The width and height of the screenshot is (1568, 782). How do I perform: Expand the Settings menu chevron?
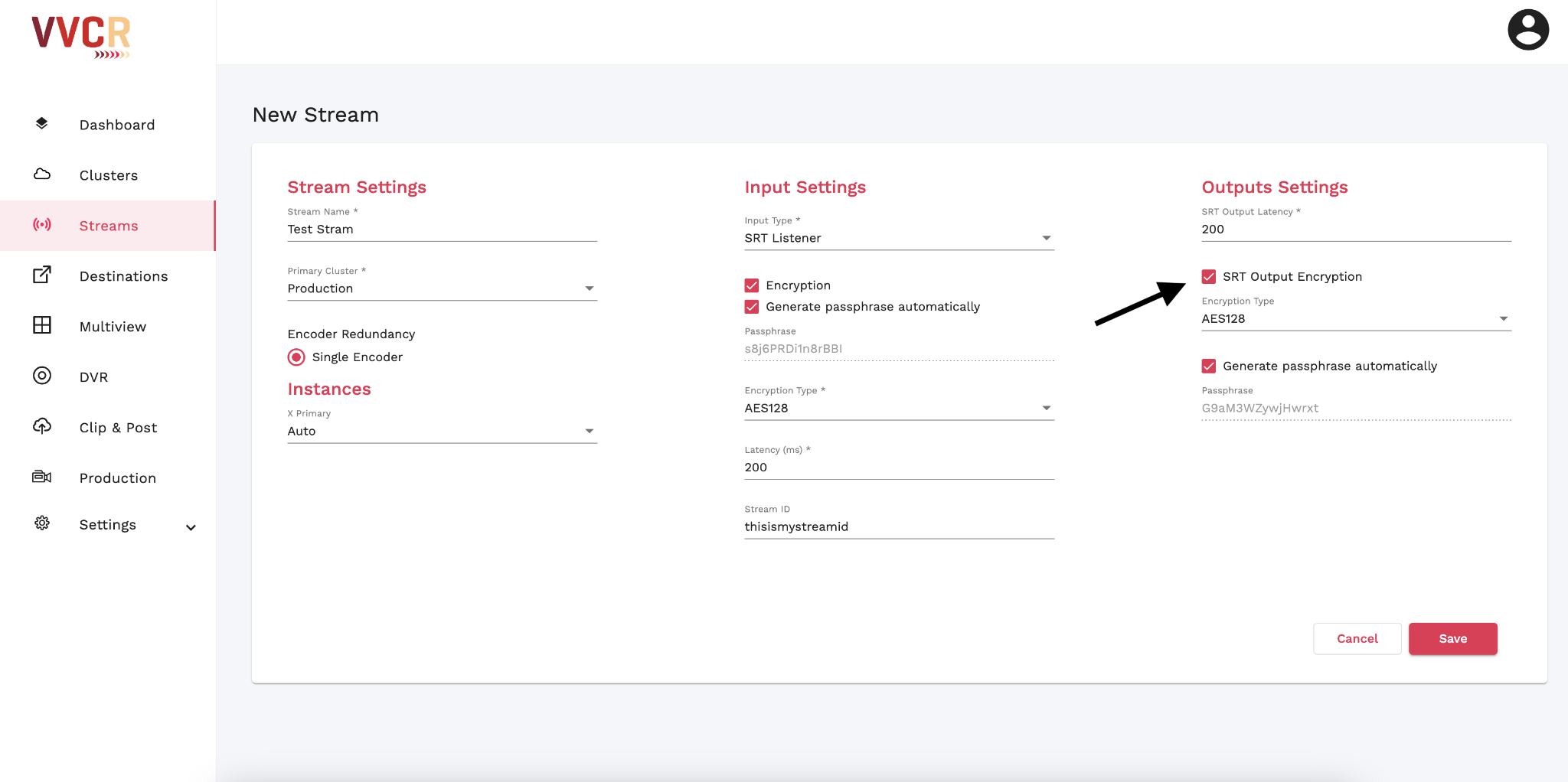[191, 527]
